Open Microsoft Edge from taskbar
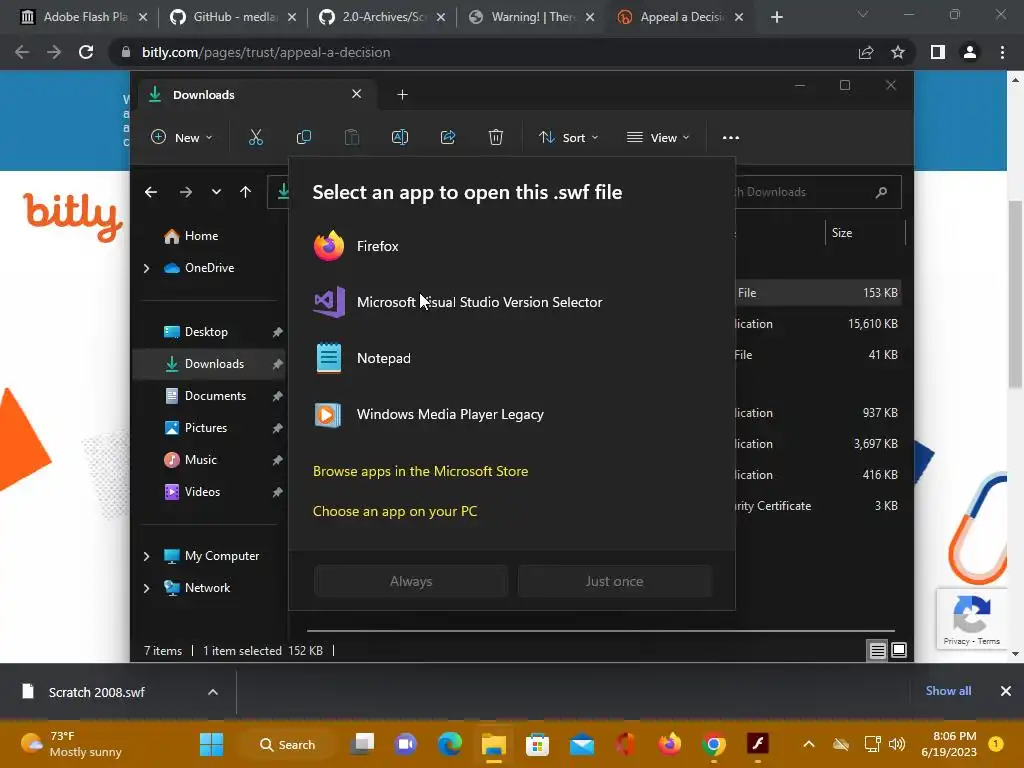 point(449,744)
